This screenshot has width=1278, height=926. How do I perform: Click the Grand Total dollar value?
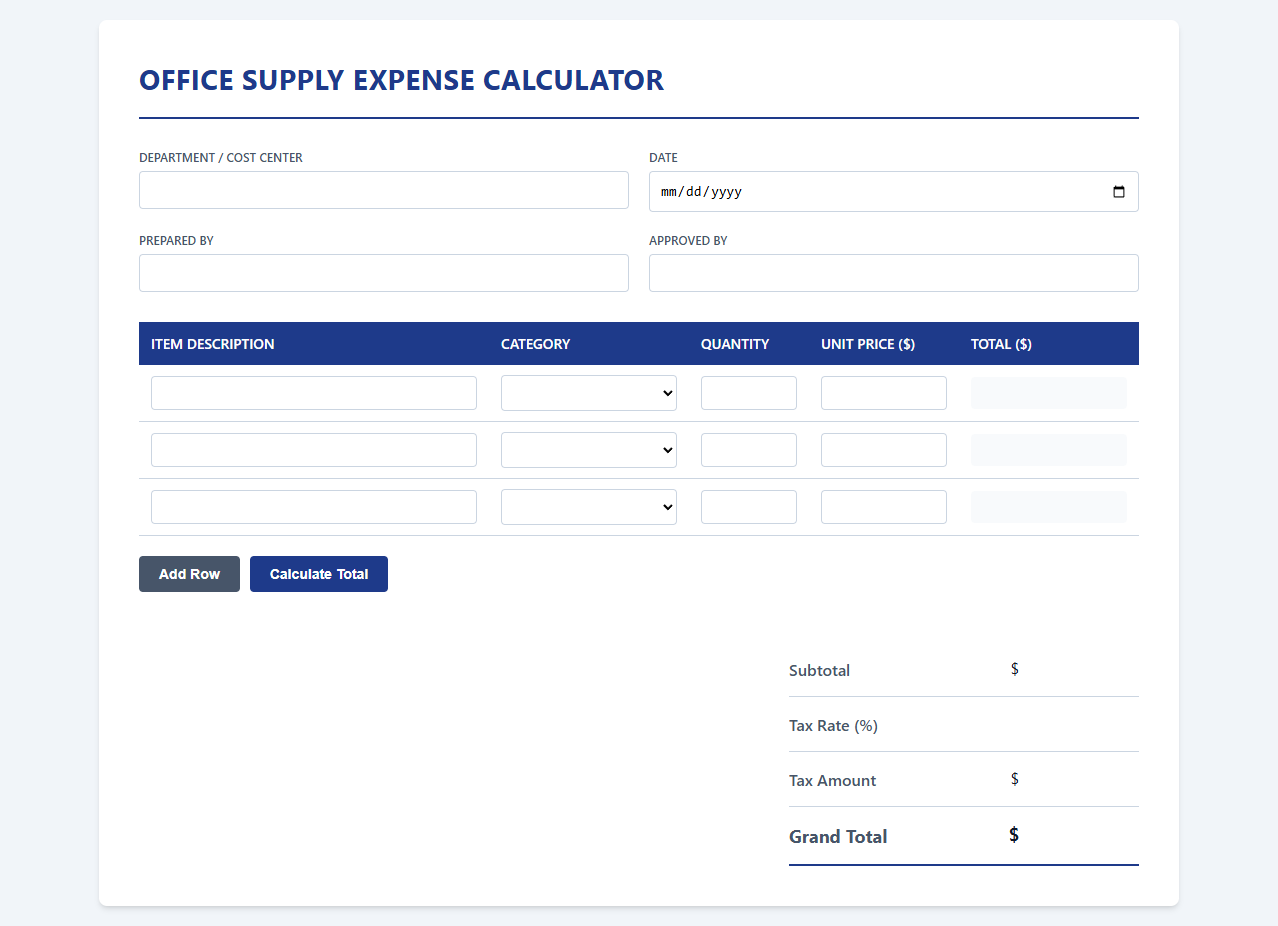click(1014, 835)
